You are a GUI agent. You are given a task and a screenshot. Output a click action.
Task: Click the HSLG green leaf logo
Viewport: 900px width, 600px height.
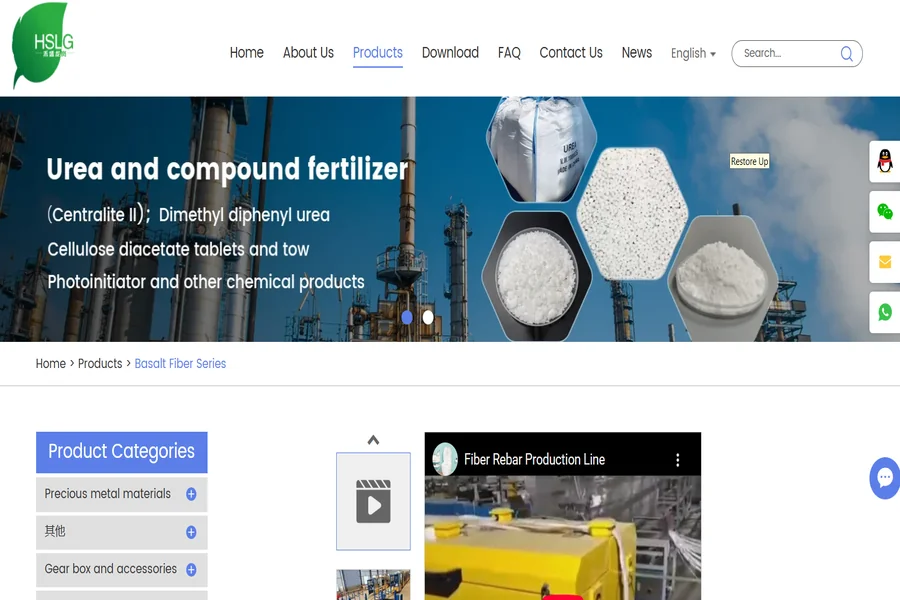42,45
